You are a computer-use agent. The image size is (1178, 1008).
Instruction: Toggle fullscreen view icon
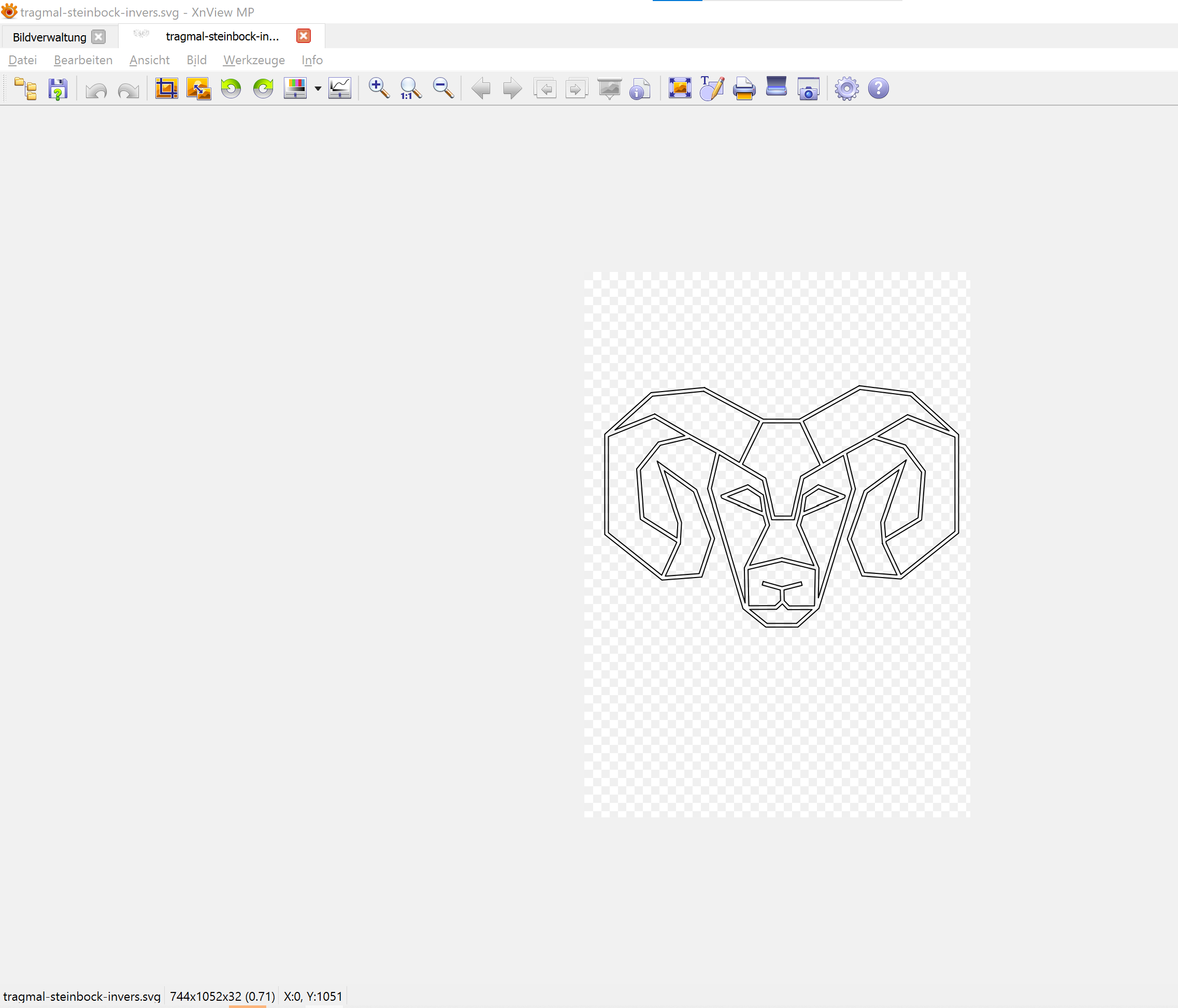(x=680, y=89)
